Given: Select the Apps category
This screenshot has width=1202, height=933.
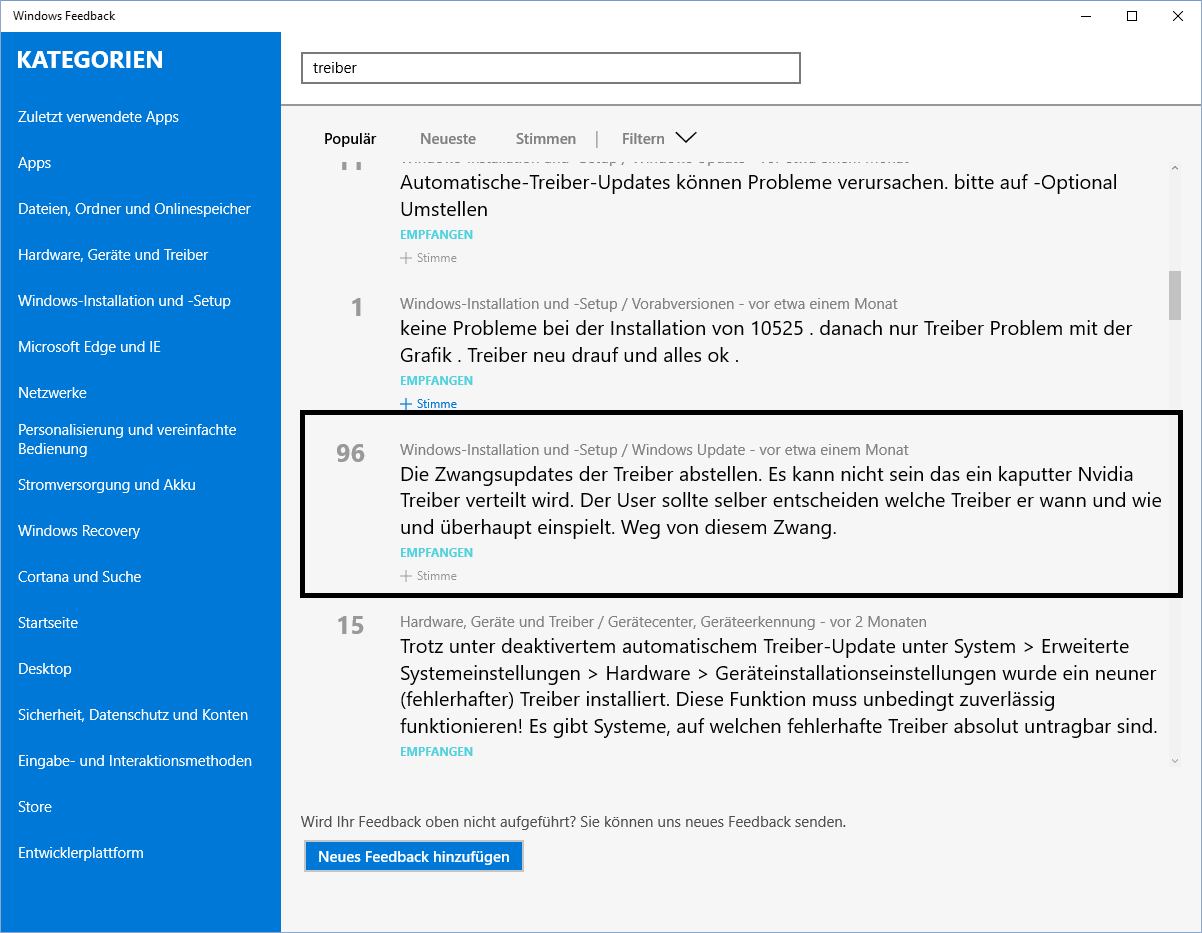Looking at the screenshot, I should (34, 163).
